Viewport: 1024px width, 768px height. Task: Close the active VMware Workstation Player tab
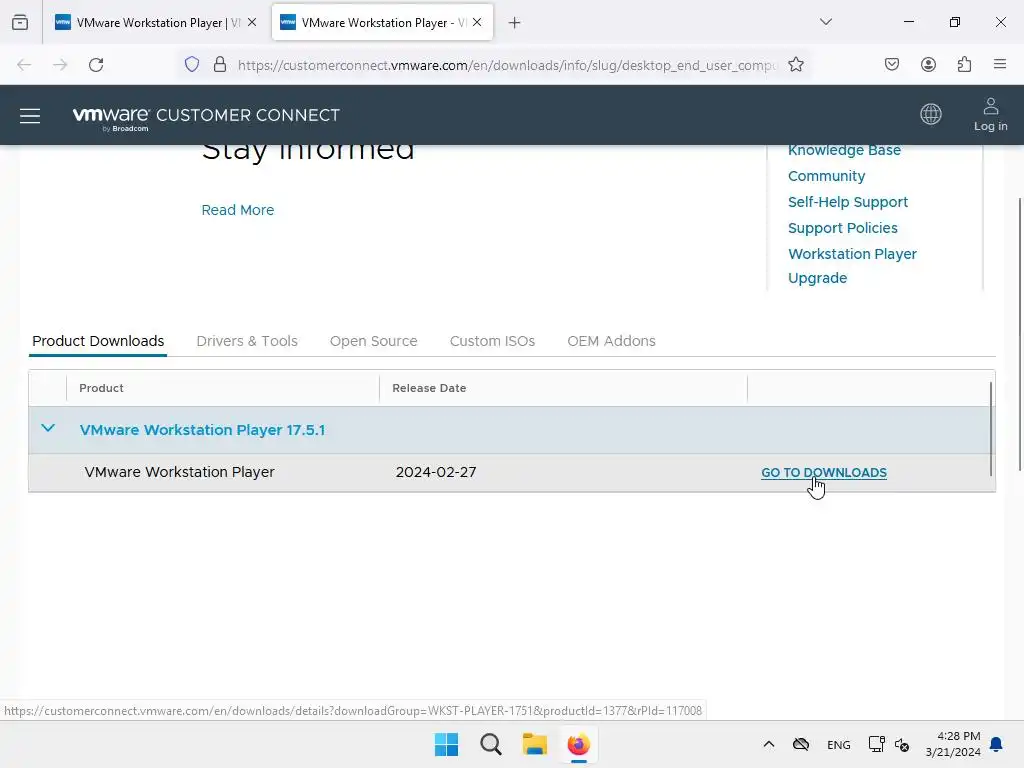(477, 22)
